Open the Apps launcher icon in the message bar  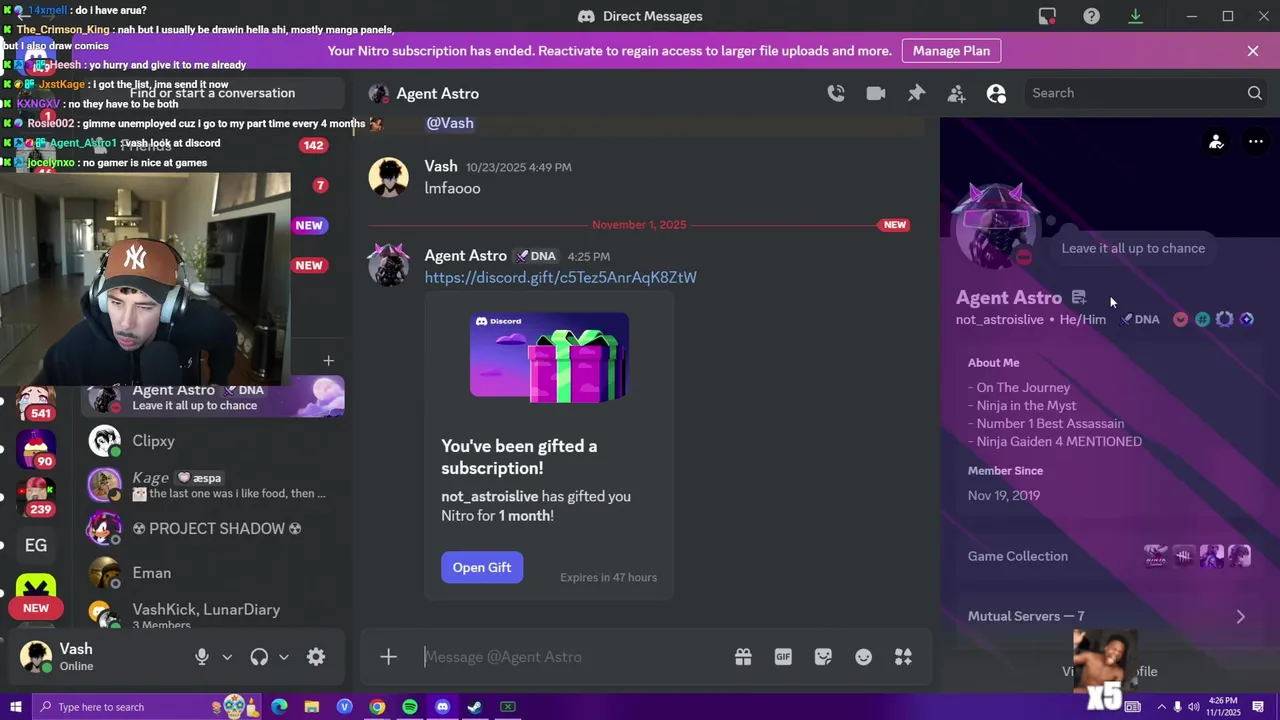[903, 657]
